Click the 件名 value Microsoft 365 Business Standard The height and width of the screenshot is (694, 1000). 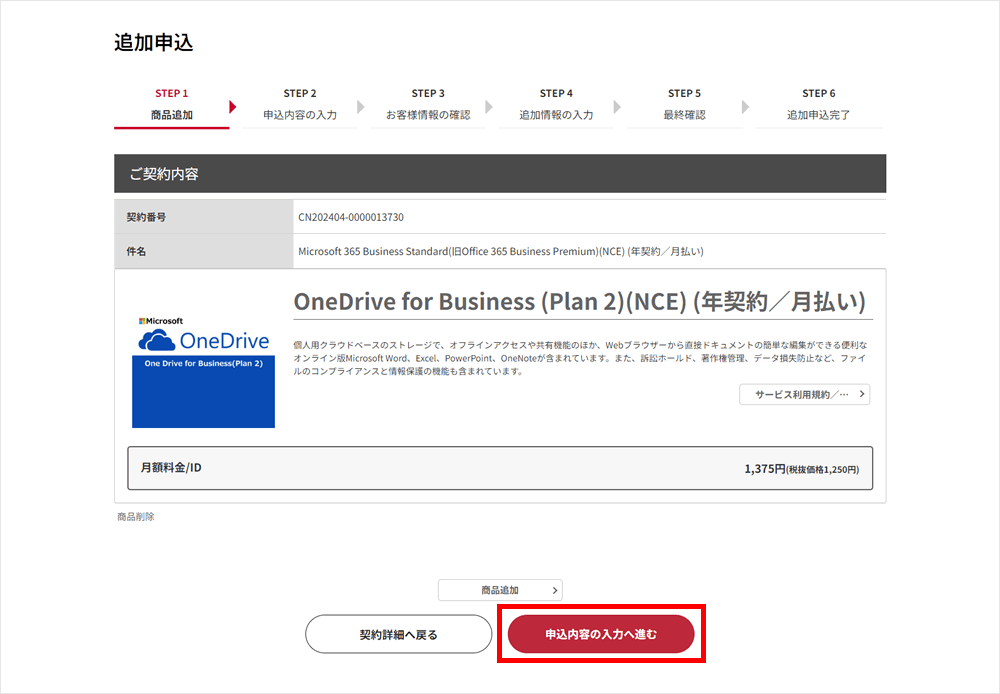coord(501,251)
